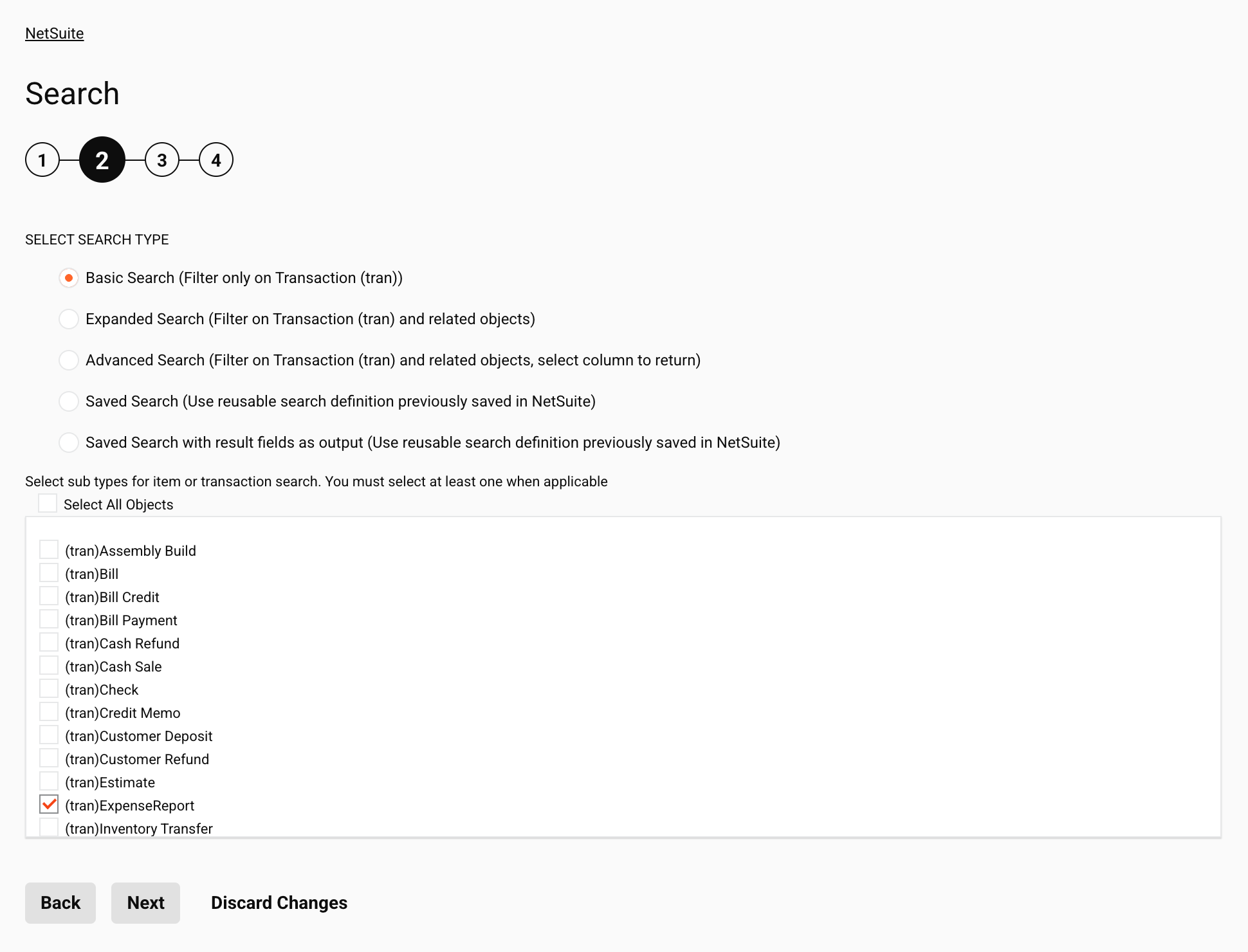The image size is (1248, 952).
Task: Choose the Expanded Search radio option
Action: 69,319
